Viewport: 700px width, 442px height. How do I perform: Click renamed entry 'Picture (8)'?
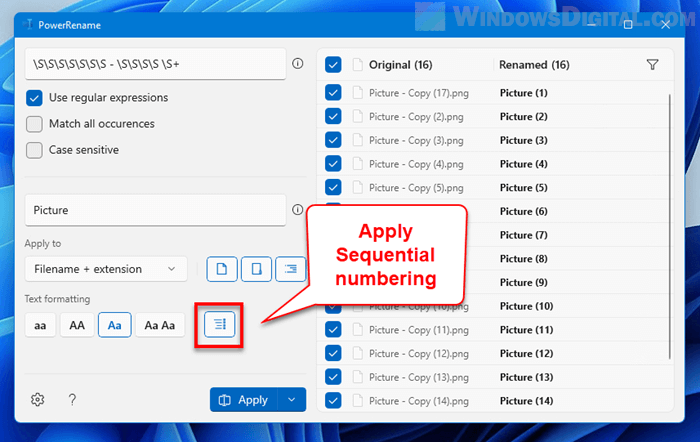click(523, 259)
